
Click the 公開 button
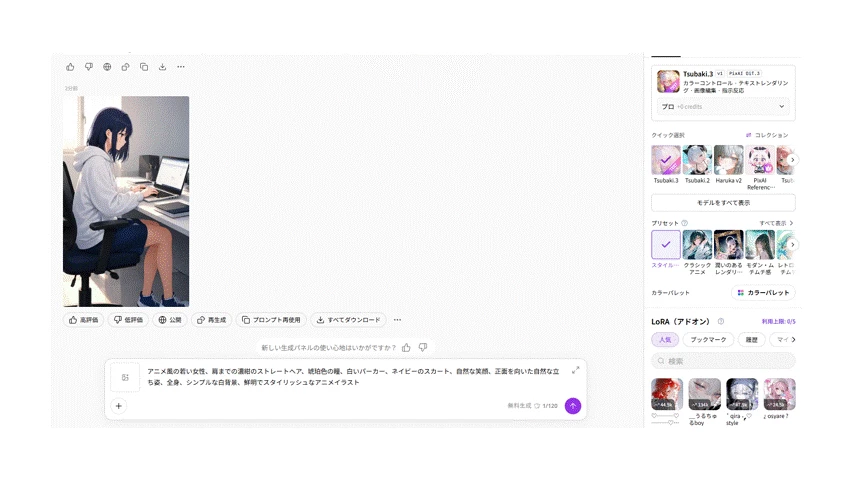(170, 320)
